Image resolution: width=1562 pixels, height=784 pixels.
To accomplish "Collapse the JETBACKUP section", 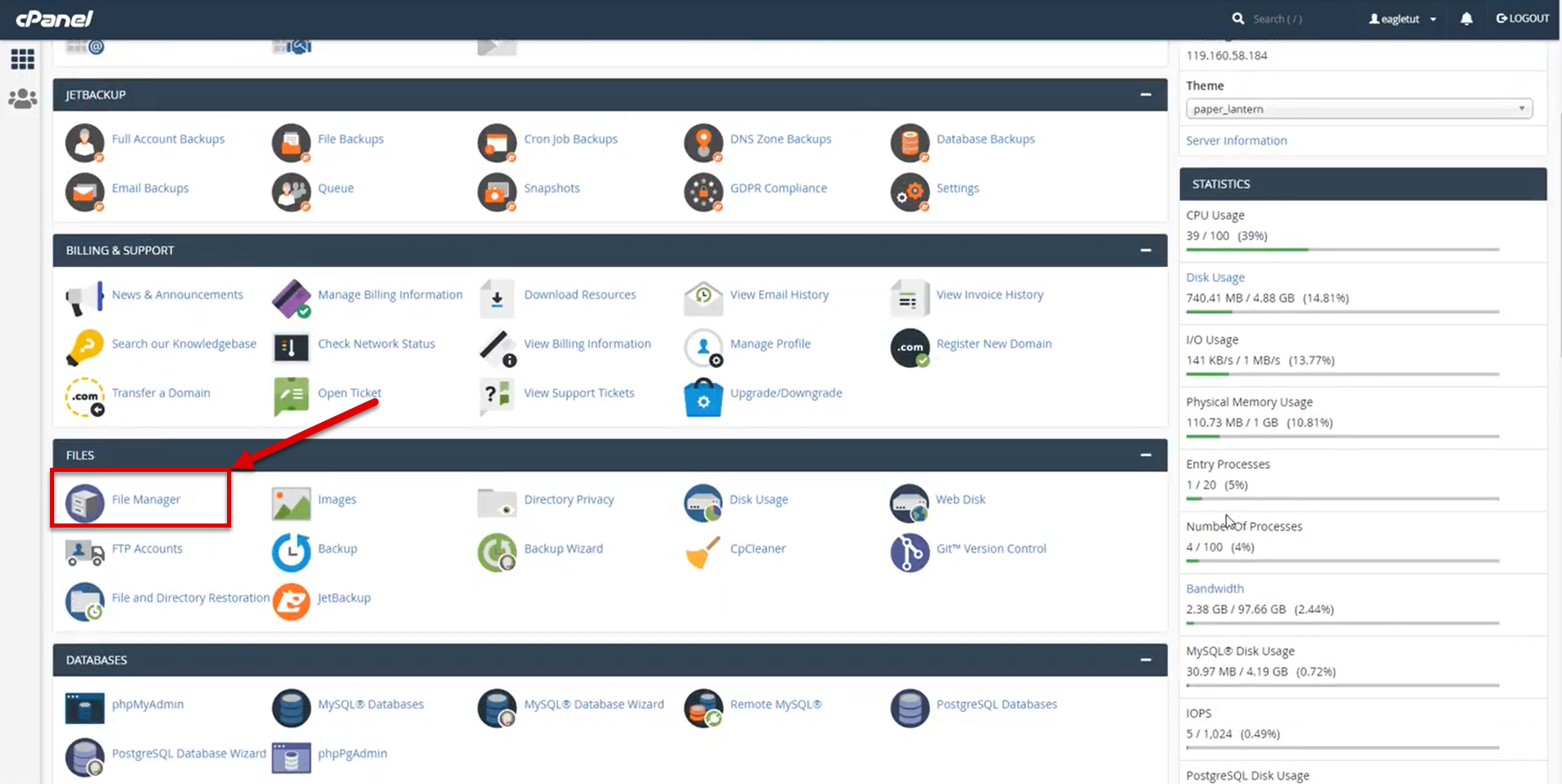I will click(x=1146, y=95).
